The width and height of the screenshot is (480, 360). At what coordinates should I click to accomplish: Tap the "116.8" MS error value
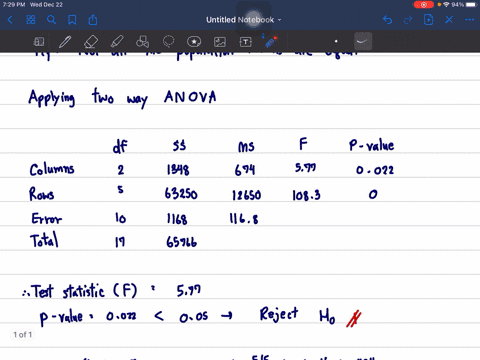click(244, 219)
